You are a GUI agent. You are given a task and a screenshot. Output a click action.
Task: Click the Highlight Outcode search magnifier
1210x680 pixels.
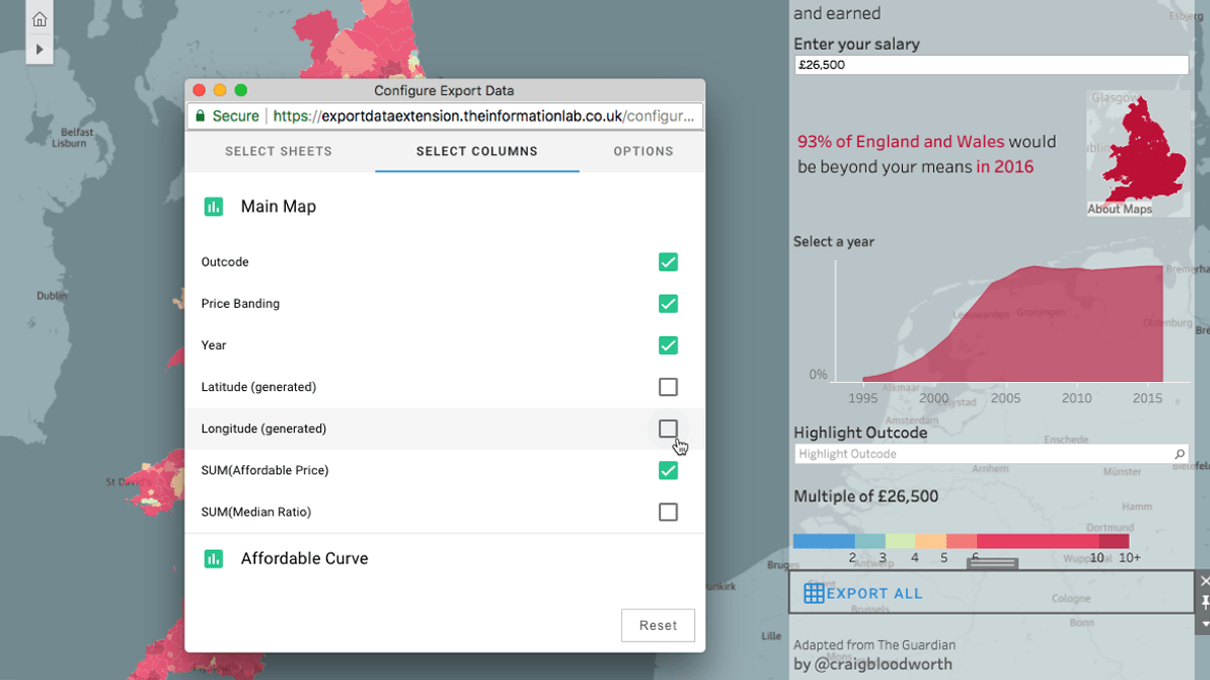pos(1179,454)
